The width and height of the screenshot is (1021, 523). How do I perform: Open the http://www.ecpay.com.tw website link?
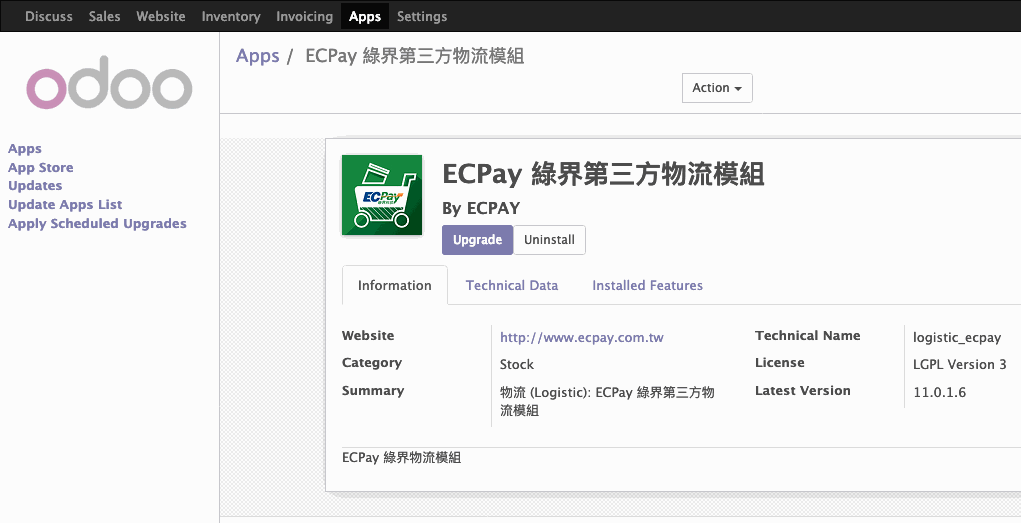pos(581,337)
